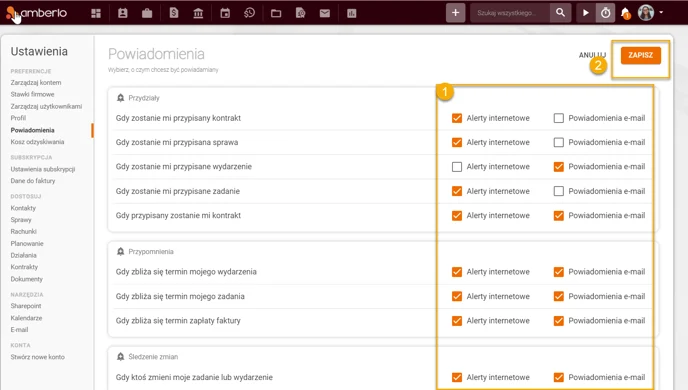Open Sprawy customization settings
688x390 pixels.
coord(21,220)
